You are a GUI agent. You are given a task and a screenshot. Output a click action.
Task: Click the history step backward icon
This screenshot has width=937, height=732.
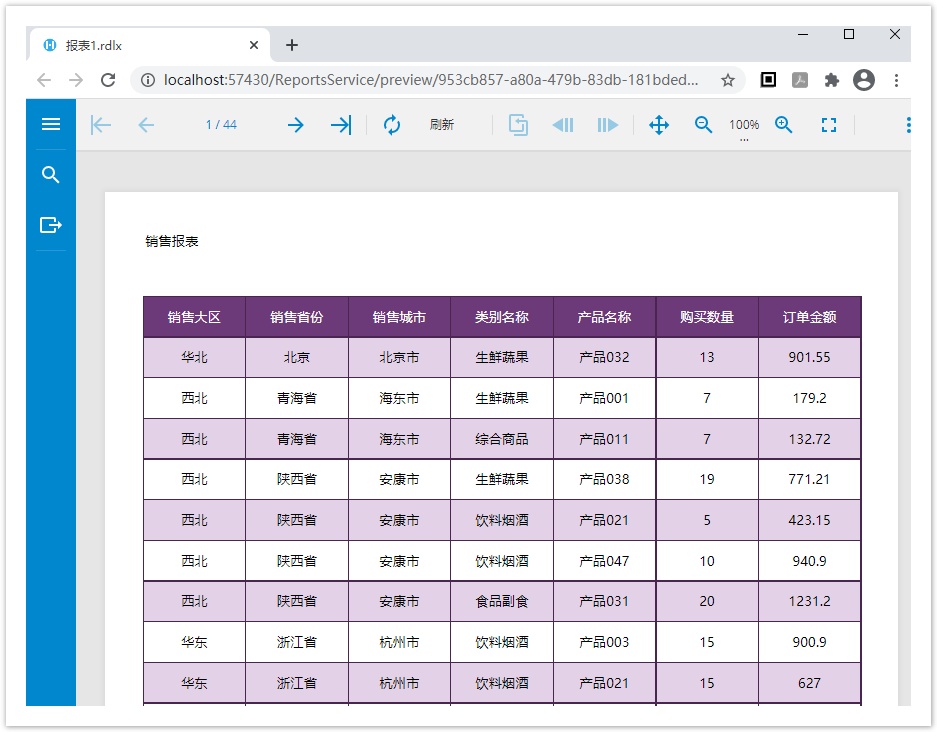click(x=563, y=125)
